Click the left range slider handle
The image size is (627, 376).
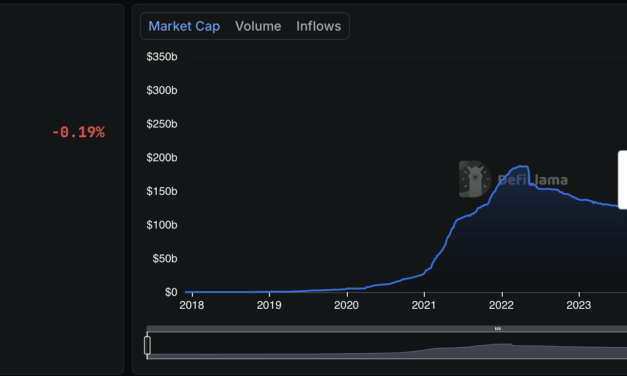coord(147,345)
